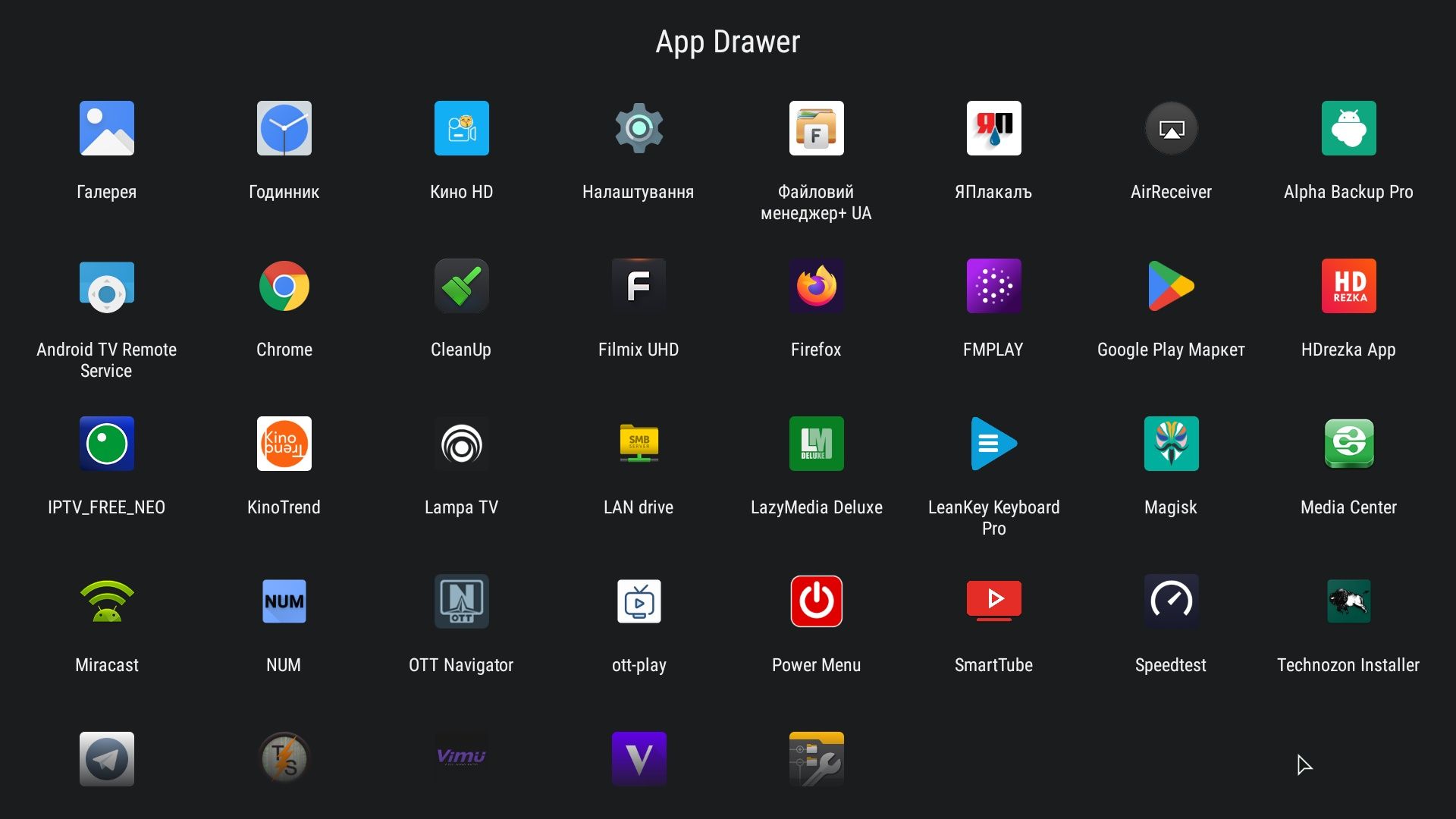Open the Vimu player icon
Viewport: 1456px width, 819px height.
tap(462, 759)
